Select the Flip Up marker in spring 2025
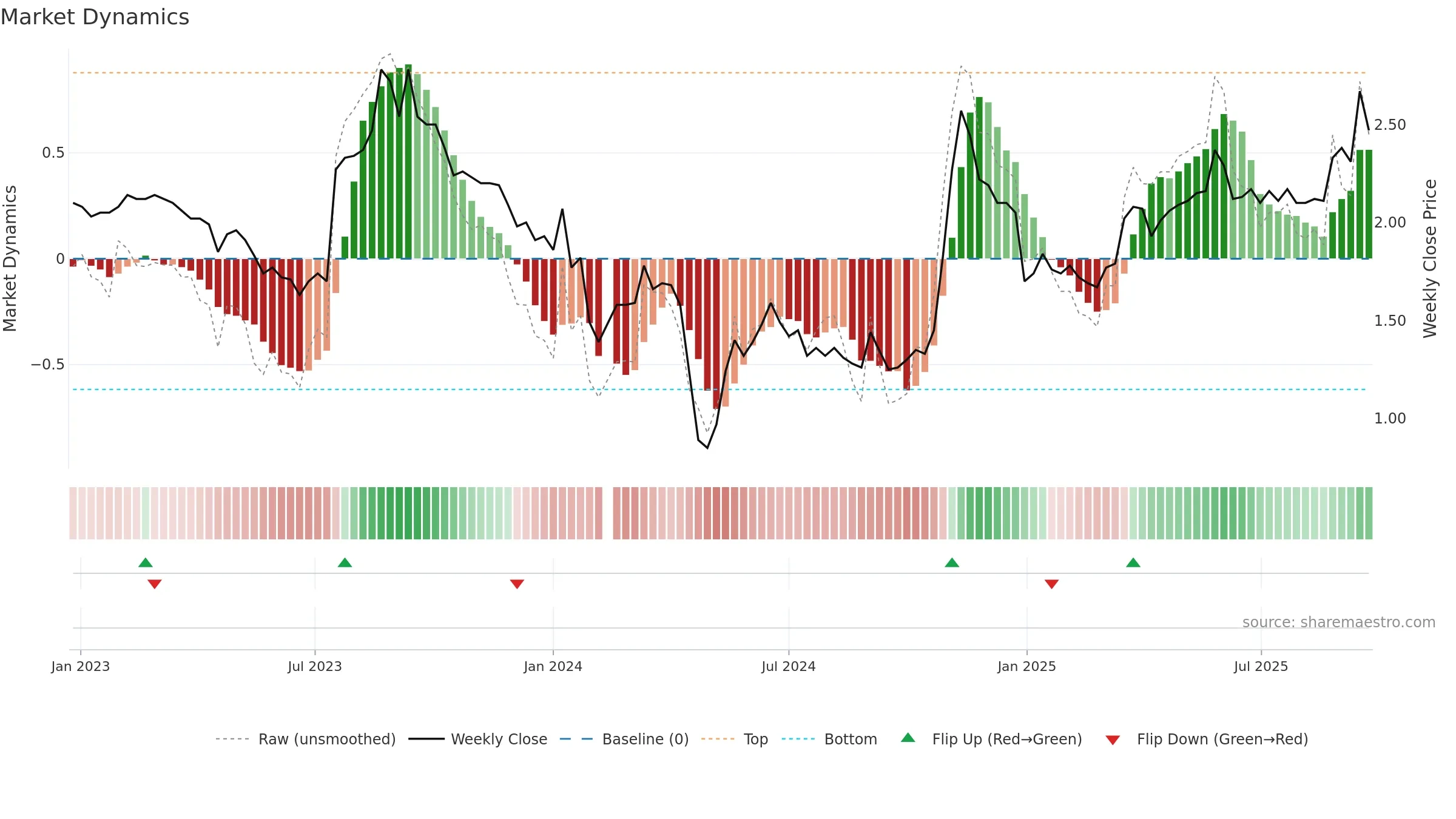 1133,562
